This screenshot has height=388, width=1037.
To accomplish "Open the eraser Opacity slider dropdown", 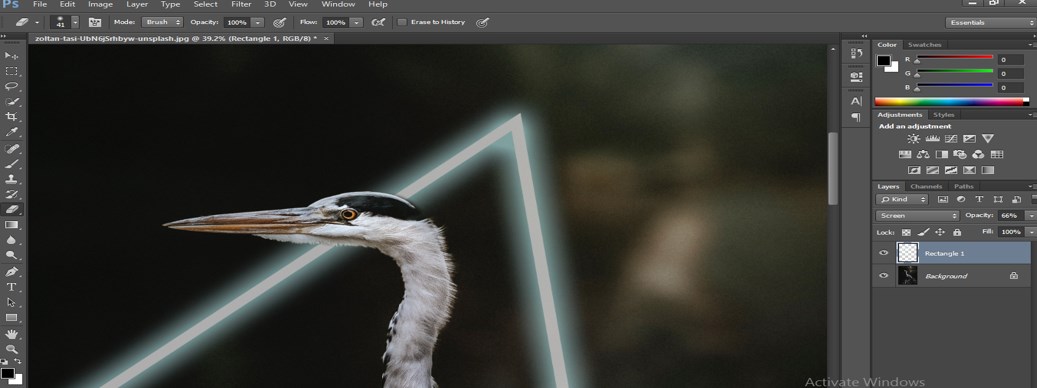I will pos(258,22).
